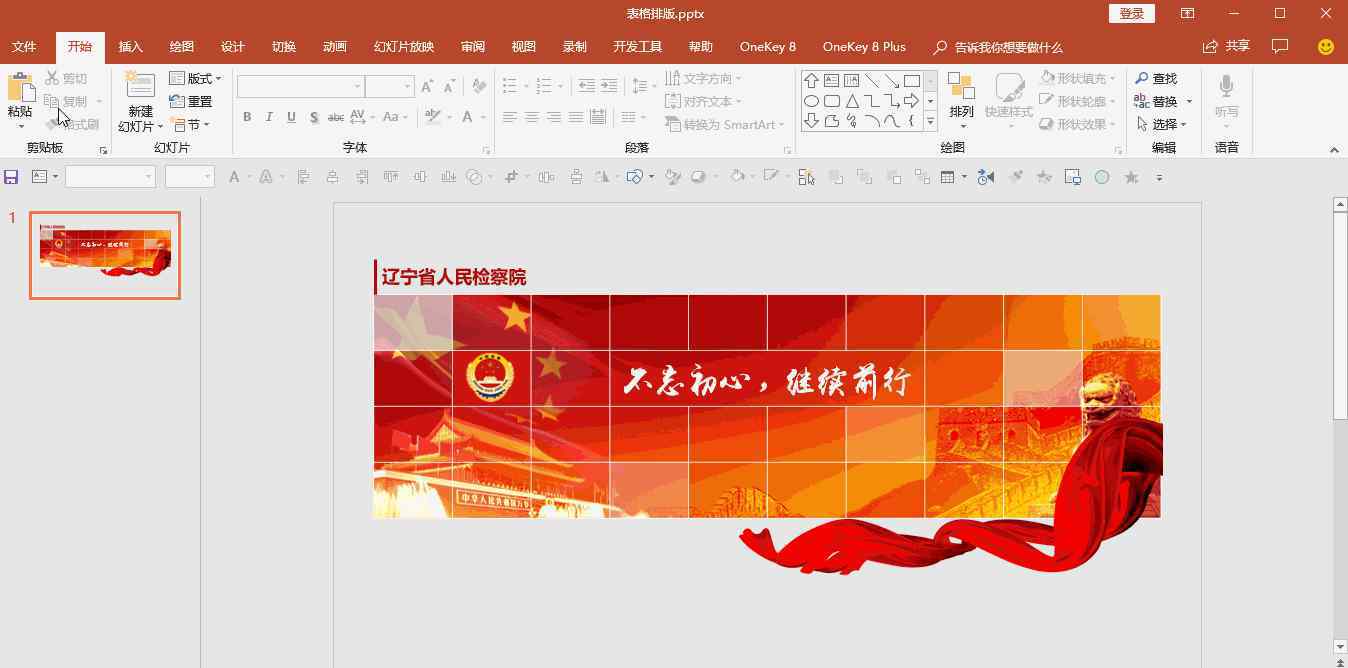Image resolution: width=1348 pixels, height=668 pixels.
Task: Select the triangle shape in shapes gallery
Action: (x=852, y=101)
